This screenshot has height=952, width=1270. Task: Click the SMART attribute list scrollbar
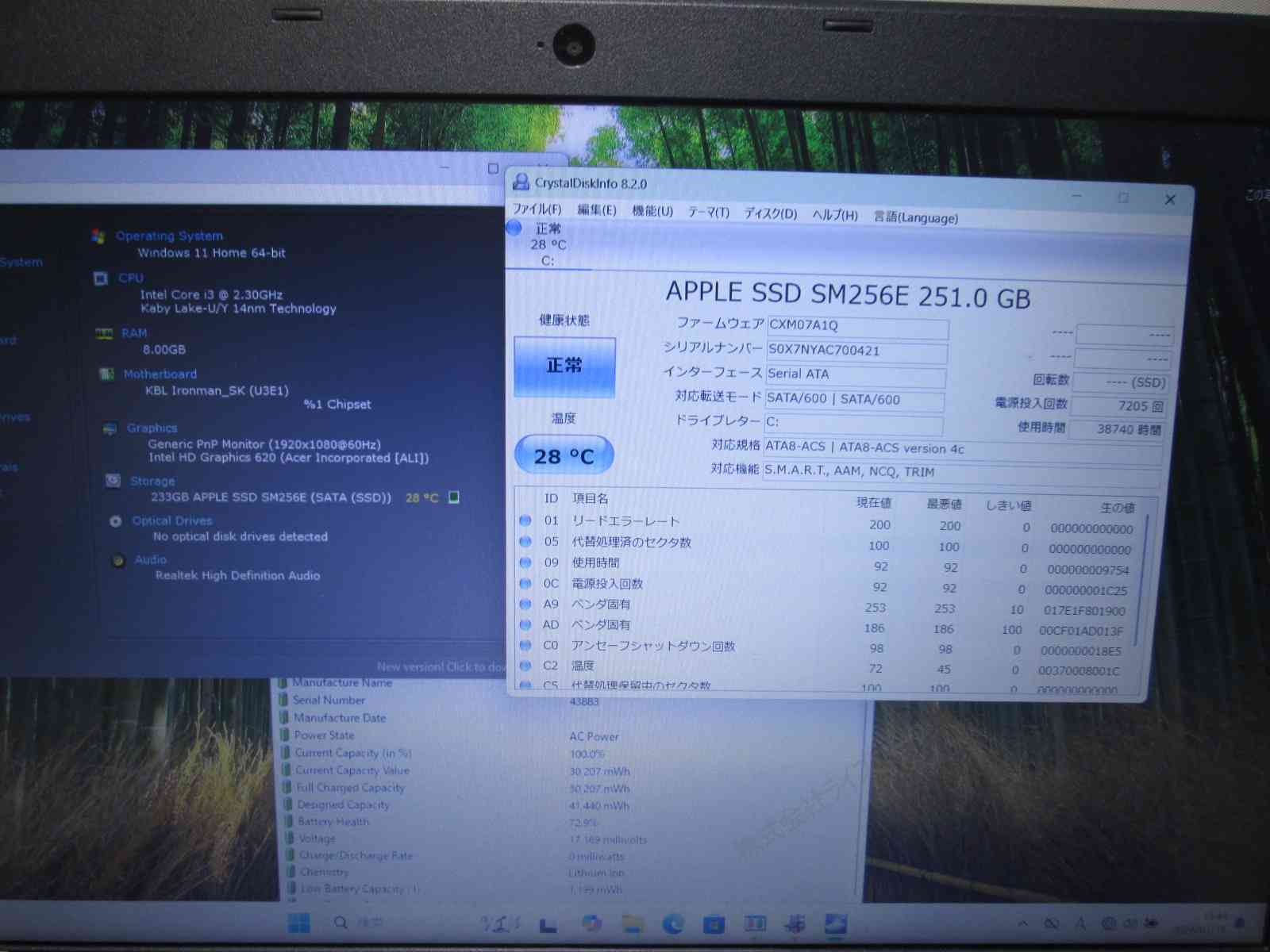1144,579
